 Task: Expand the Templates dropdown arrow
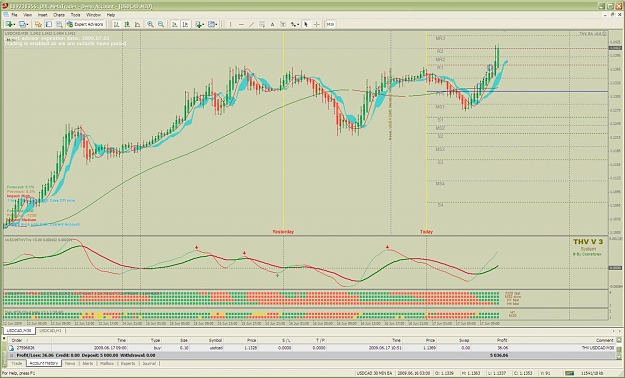pos(216,25)
